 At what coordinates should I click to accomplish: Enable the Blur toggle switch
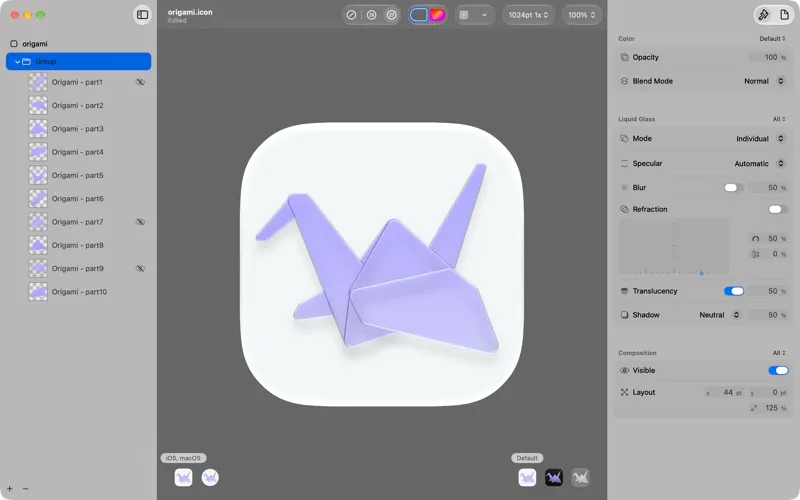[x=734, y=188]
